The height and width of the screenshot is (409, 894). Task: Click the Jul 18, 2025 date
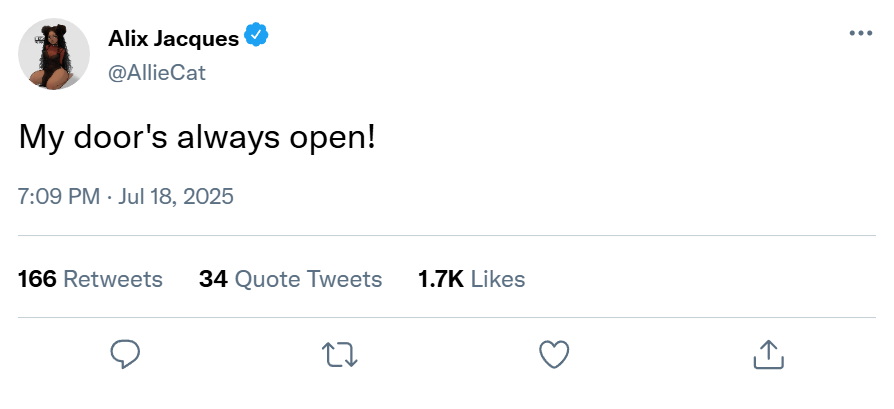coord(176,196)
